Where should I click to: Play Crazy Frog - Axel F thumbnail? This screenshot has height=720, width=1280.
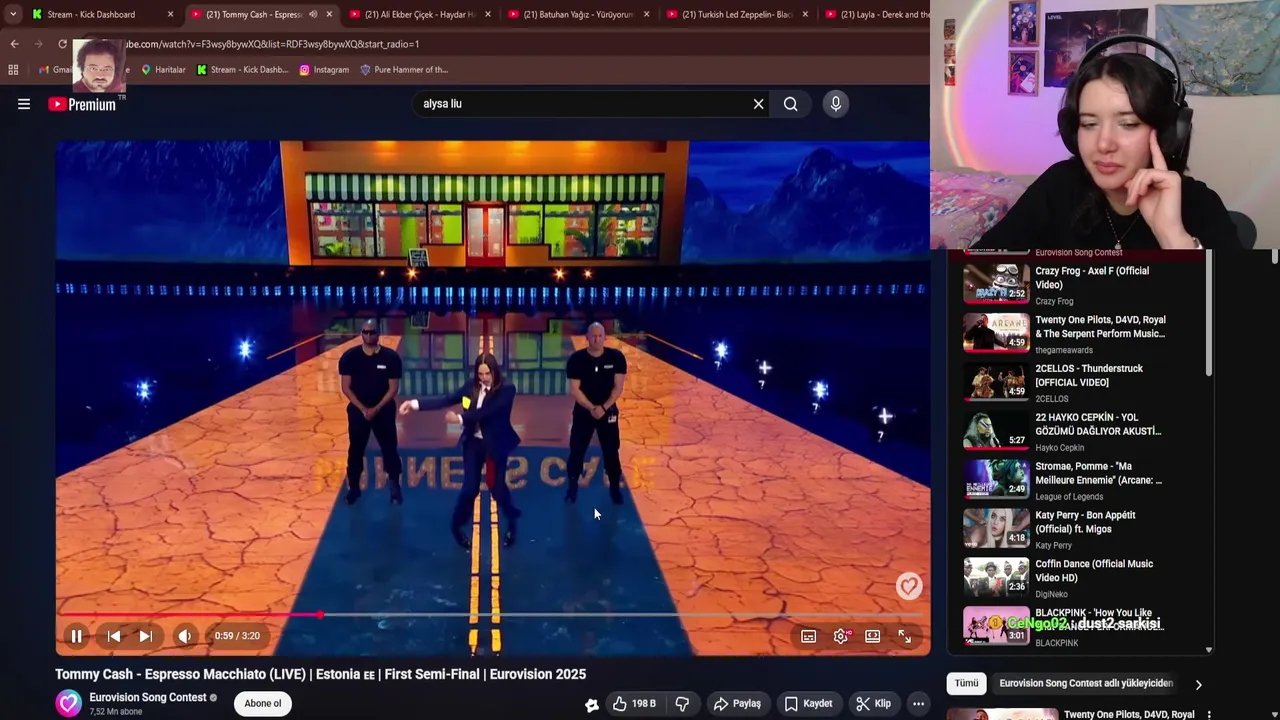tap(996, 283)
